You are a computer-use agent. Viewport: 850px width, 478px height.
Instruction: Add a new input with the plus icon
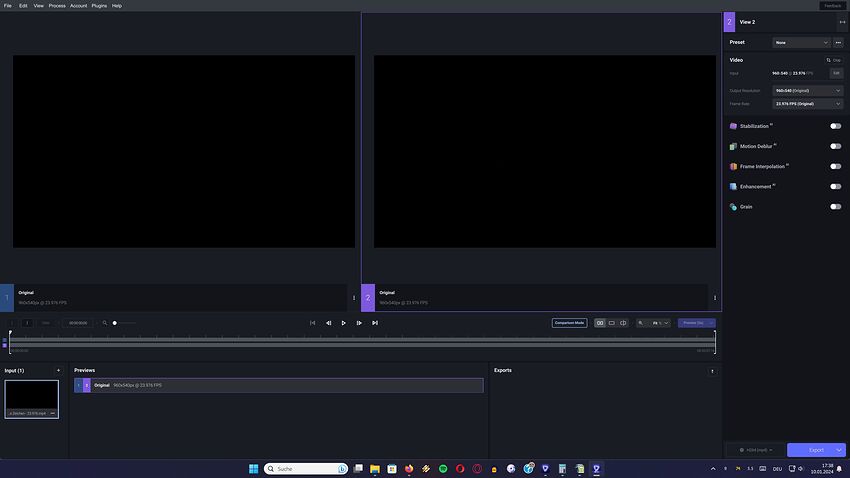58,370
